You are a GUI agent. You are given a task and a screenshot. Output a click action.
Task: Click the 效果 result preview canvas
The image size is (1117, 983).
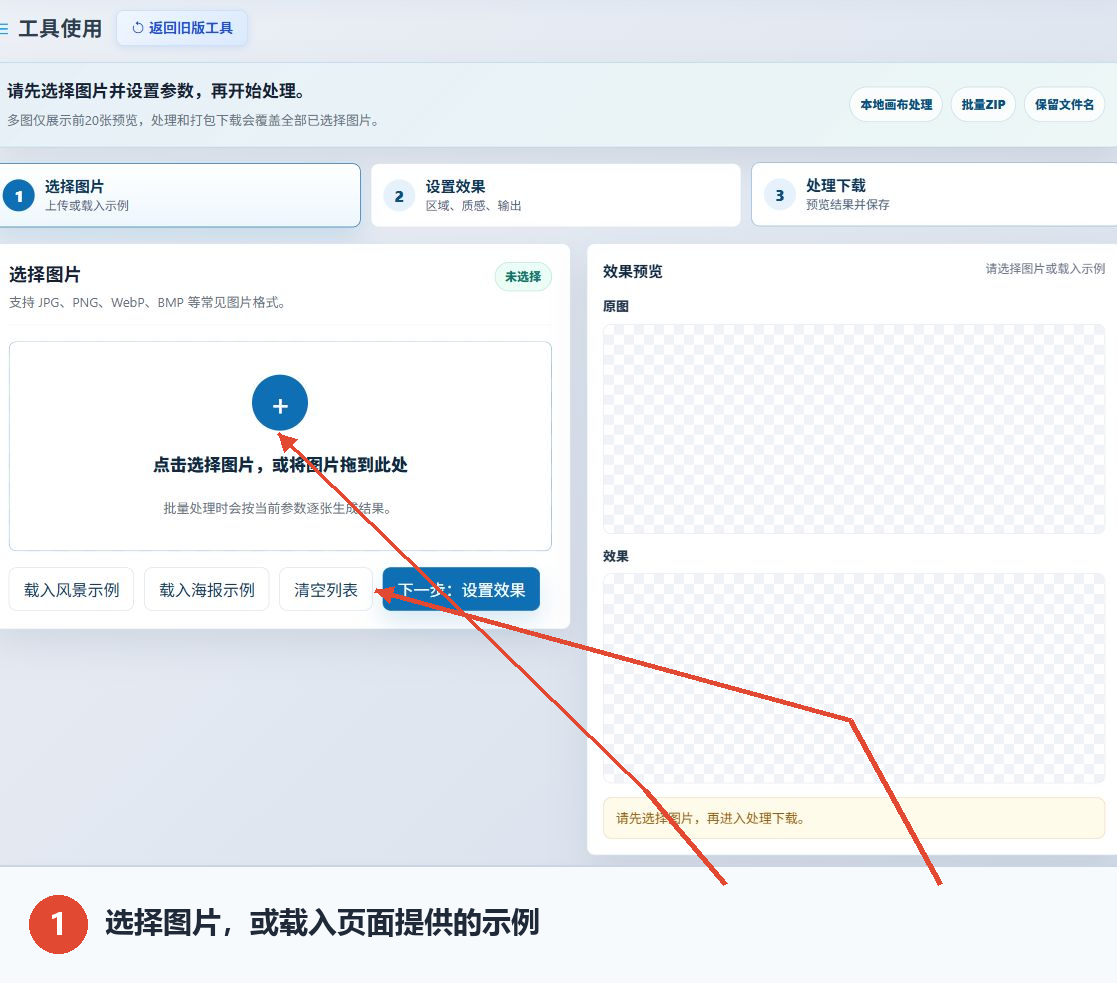(x=853, y=678)
